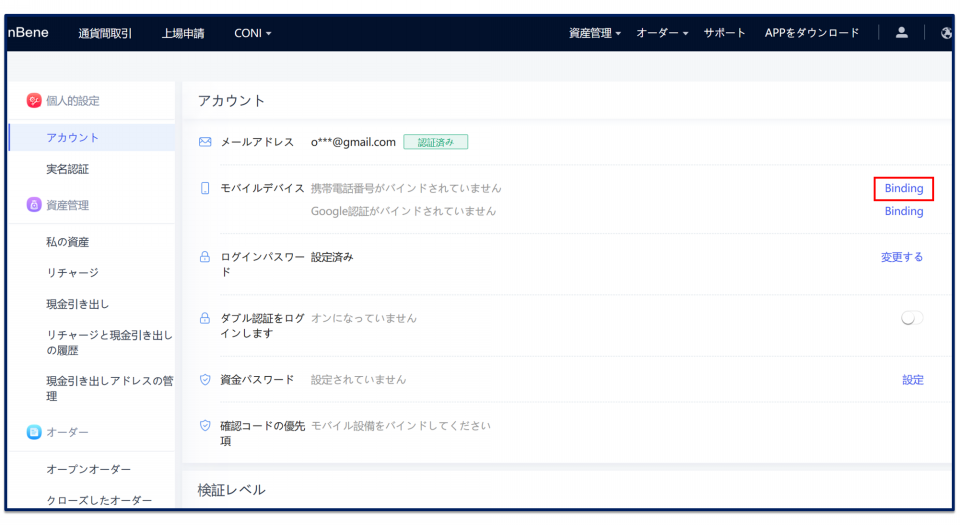Click APPをダウンロード in the header
Image resolution: width=960 pixels, height=525 pixels.
click(x=812, y=33)
